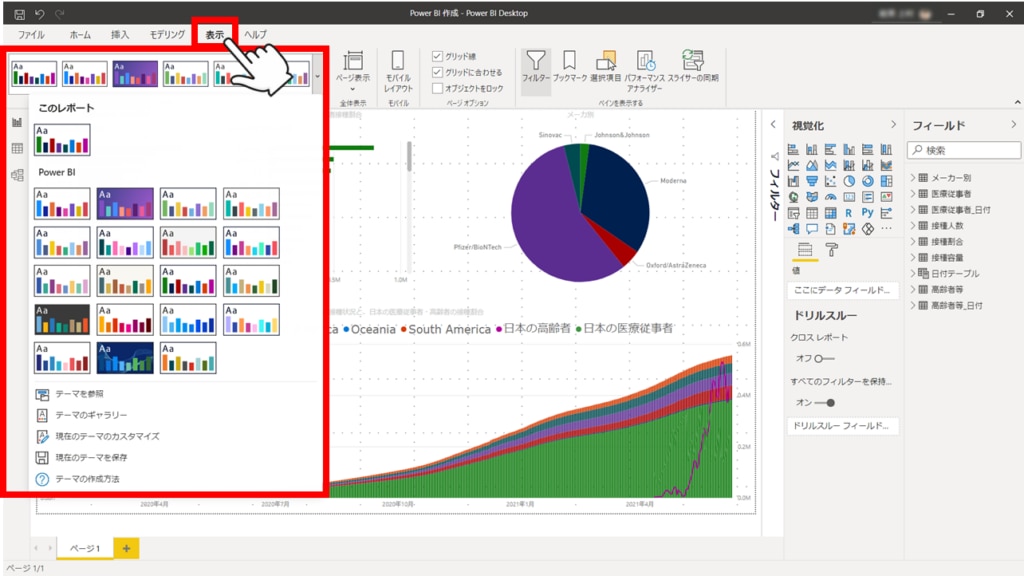Choose the Python (Py) visual icon

867,213
